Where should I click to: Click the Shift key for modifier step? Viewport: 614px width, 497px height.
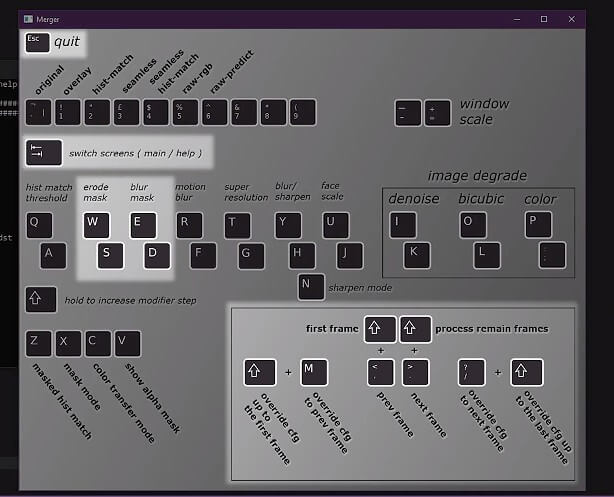[x=39, y=299]
